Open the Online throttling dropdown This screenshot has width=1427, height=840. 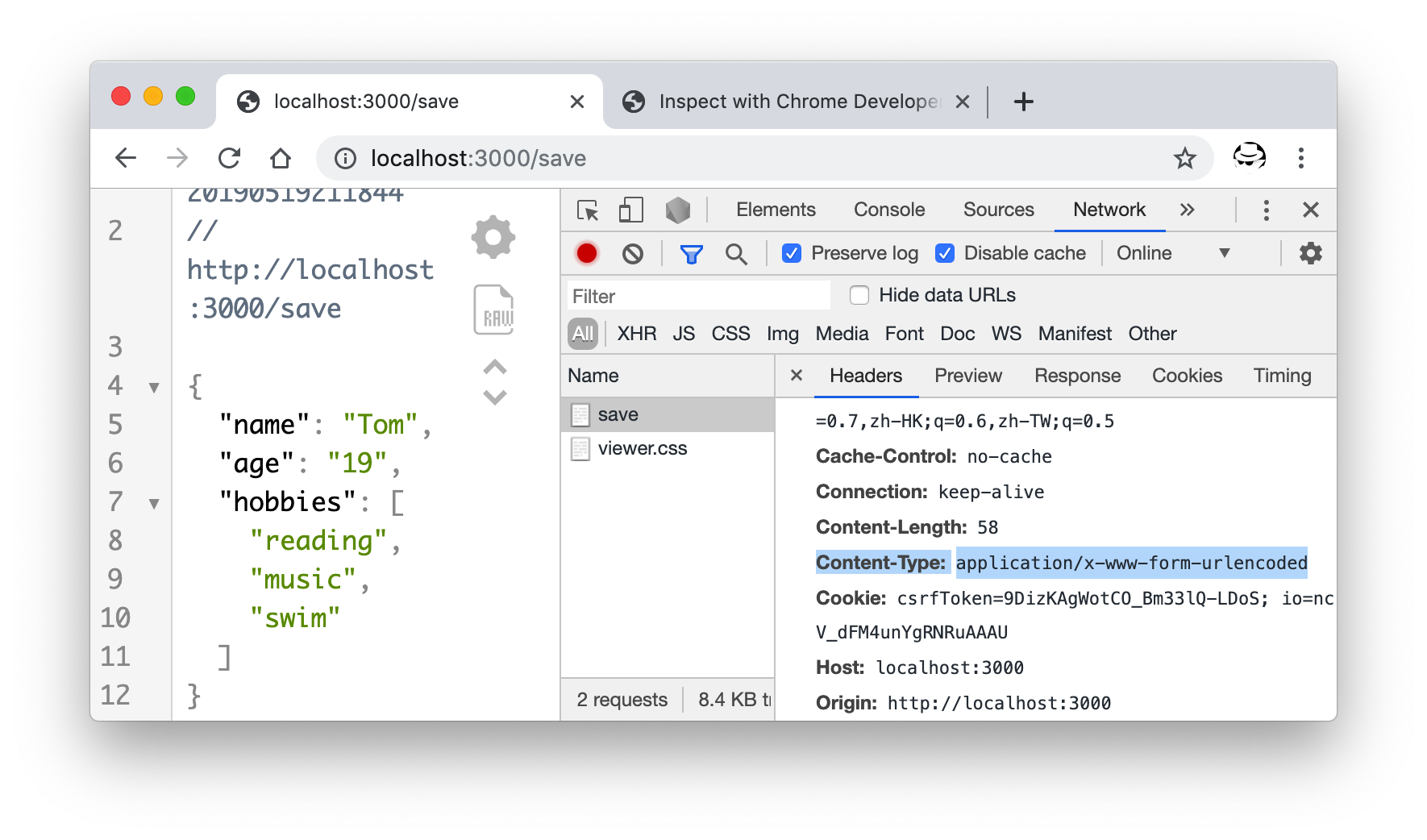1173,253
